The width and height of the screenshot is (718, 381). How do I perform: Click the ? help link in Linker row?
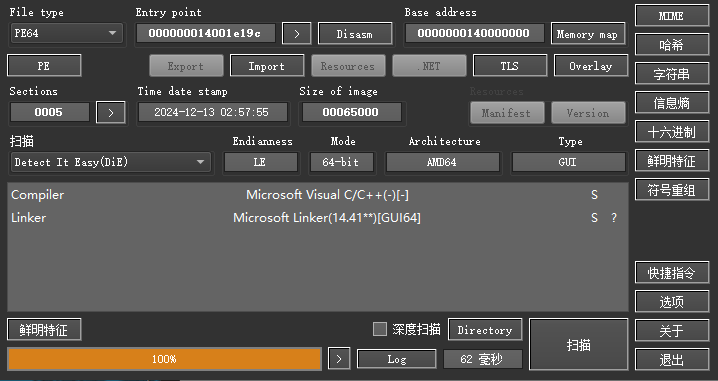(614, 218)
